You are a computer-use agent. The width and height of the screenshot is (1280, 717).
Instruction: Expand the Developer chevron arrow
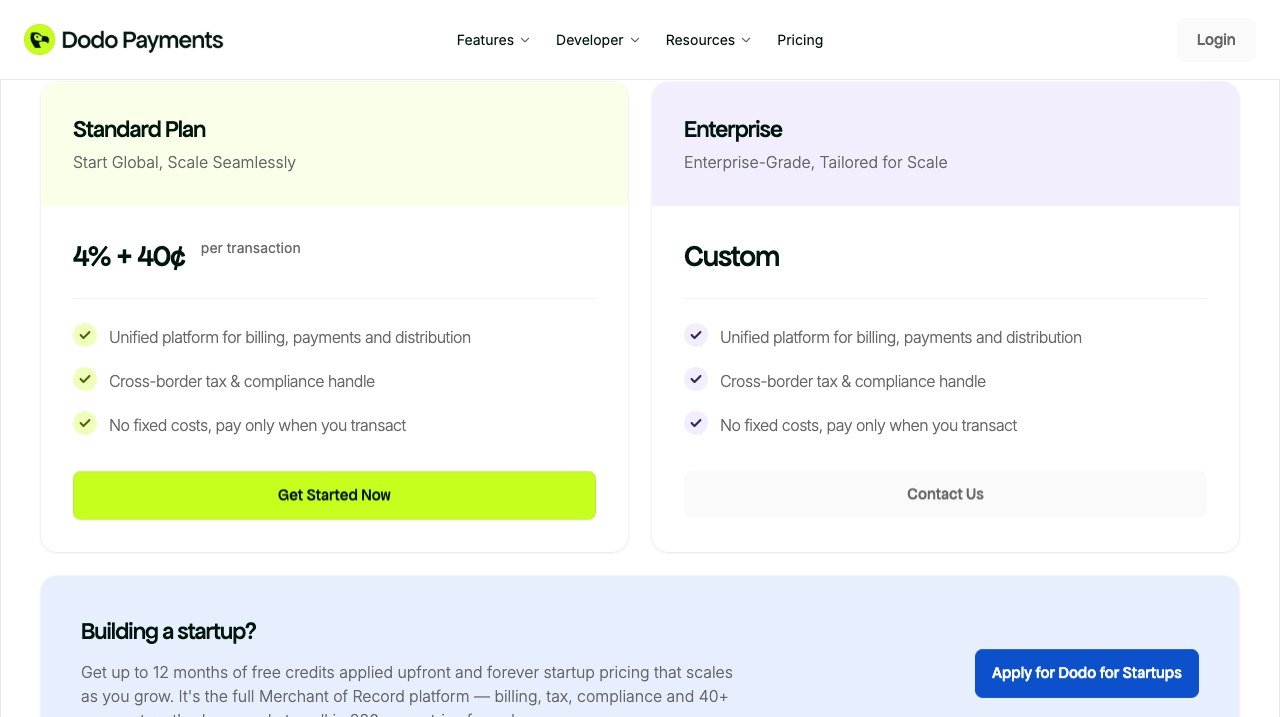coord(634,40)
